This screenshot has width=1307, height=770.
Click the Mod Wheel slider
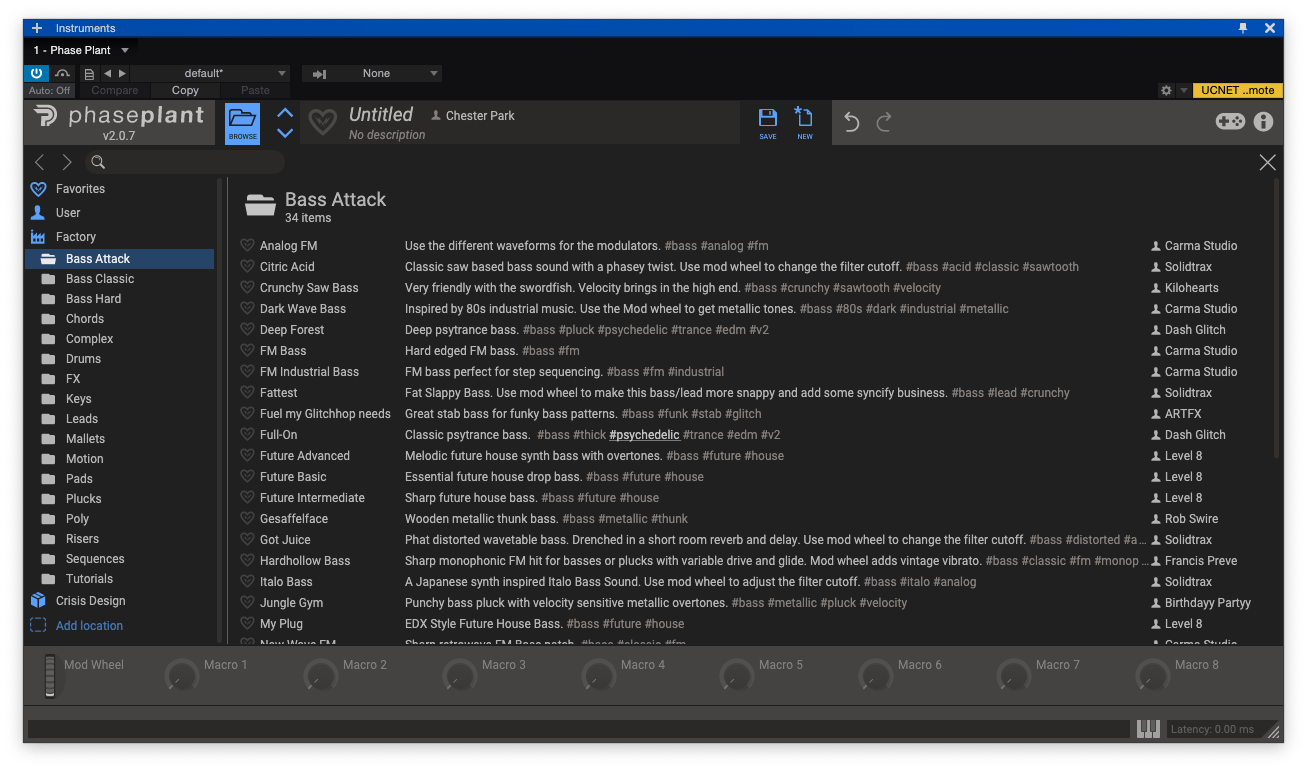pyautogui.click(x=50, y=675)
